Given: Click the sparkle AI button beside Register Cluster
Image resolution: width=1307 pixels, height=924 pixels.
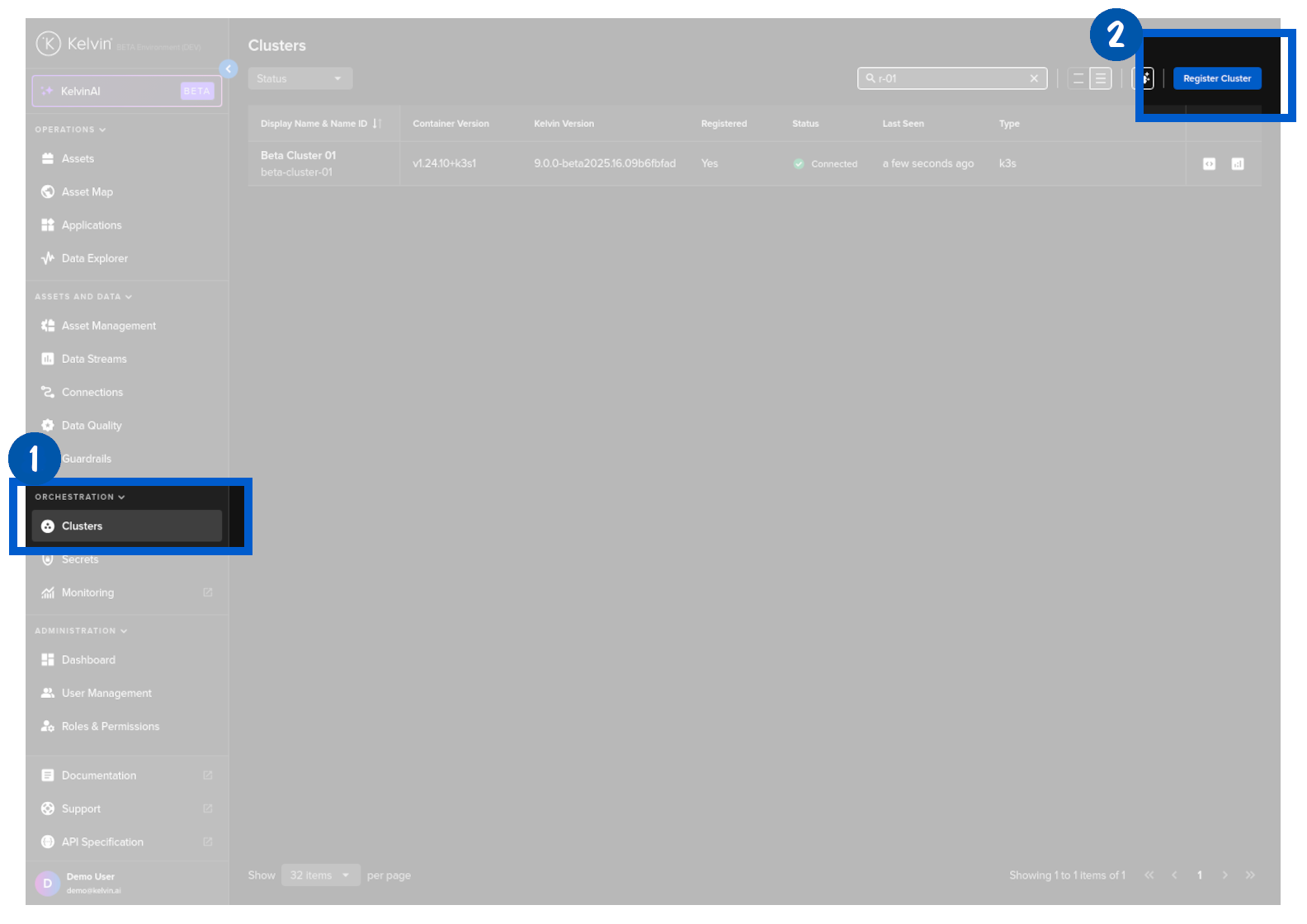Looking at the screenshot, I should pos(1144,78).
